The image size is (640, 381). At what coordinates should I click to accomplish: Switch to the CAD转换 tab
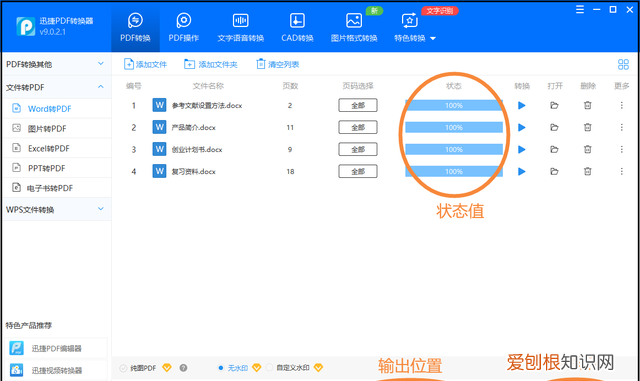297,27
